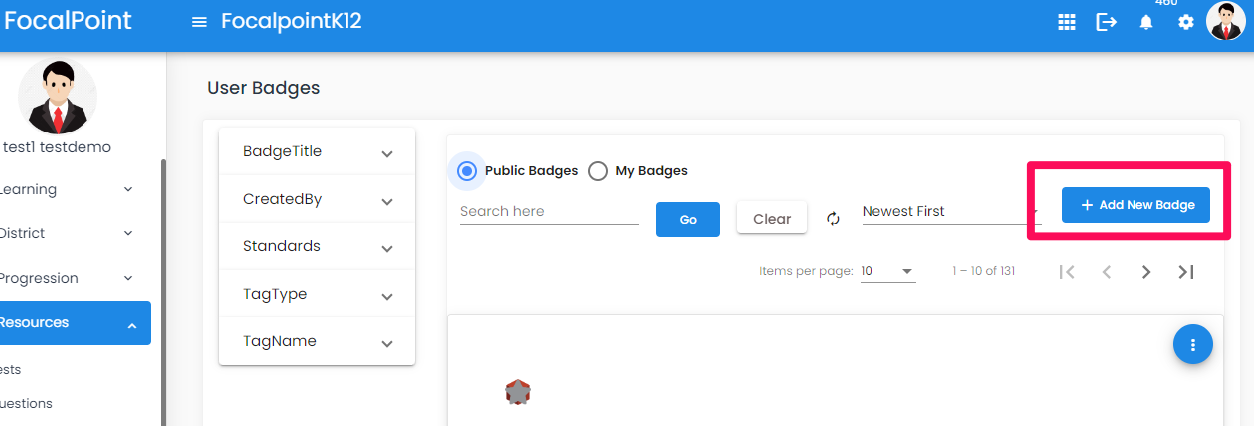Click the Search here input field
This screenshot has height=426, width=1254.
tap(549, 211)
